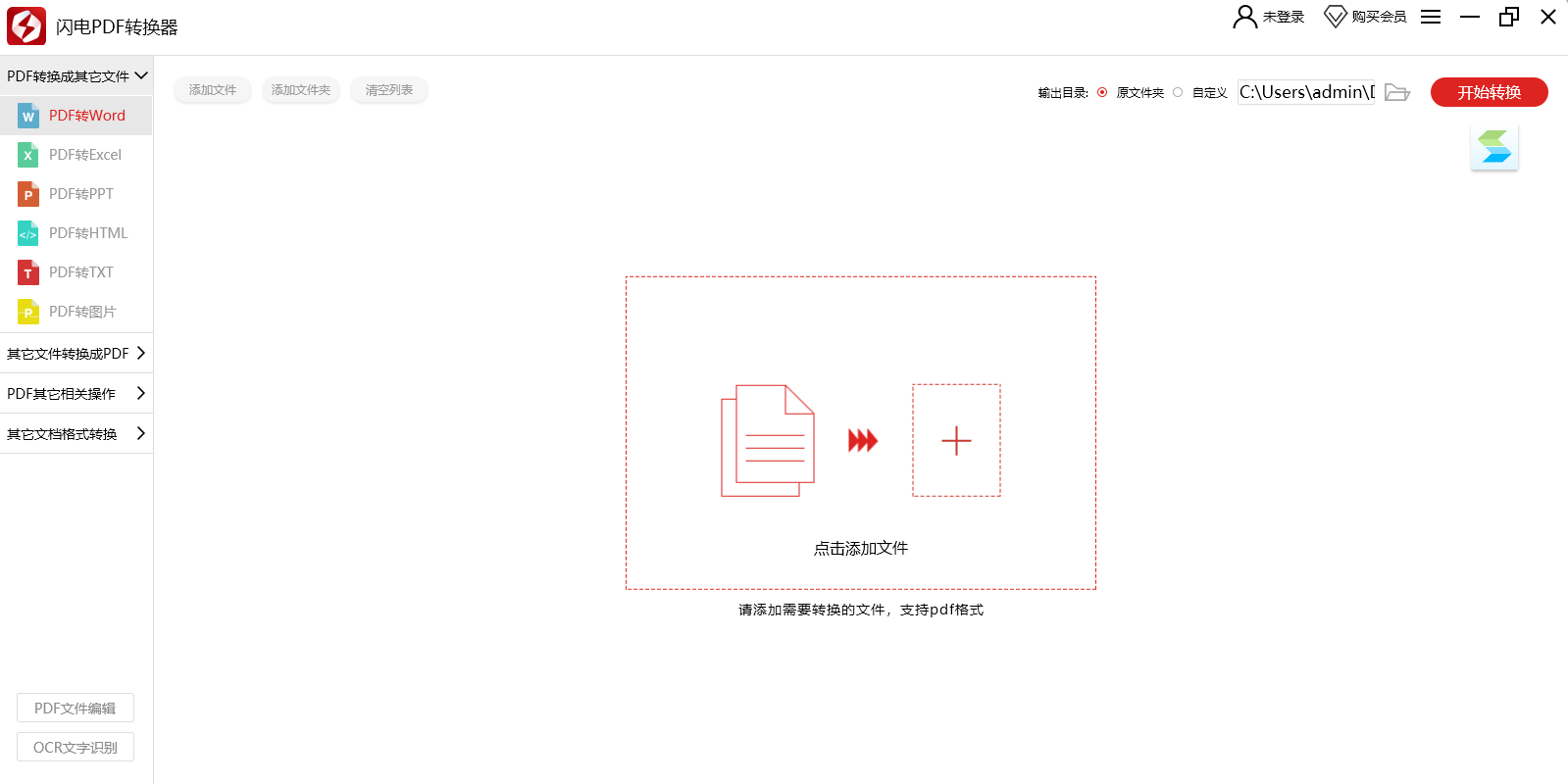Screen dimensions: 1568x784
Task: Click the 添加文件 button
Action: tap(213, 90)
